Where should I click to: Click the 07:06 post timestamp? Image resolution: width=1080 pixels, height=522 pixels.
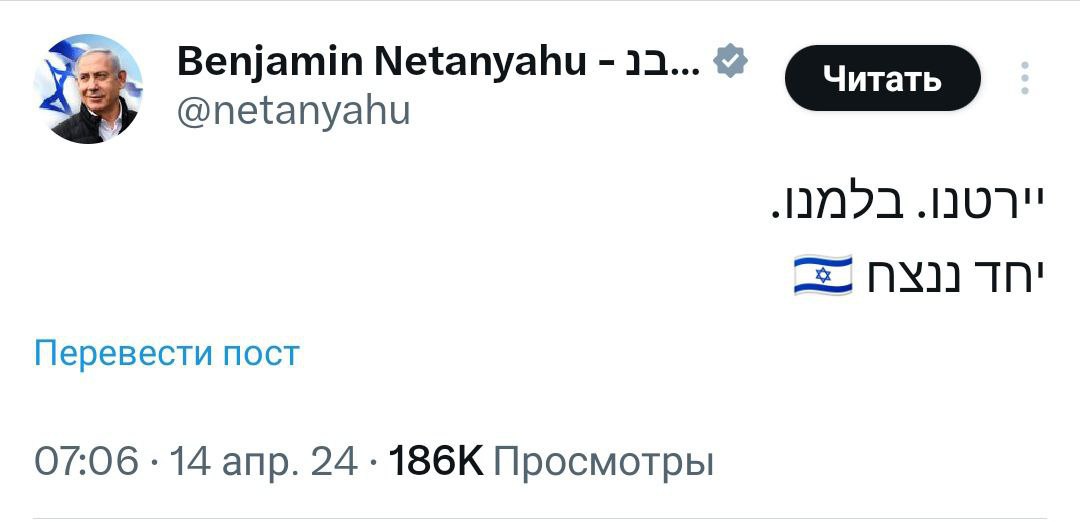tap(86, 462)
